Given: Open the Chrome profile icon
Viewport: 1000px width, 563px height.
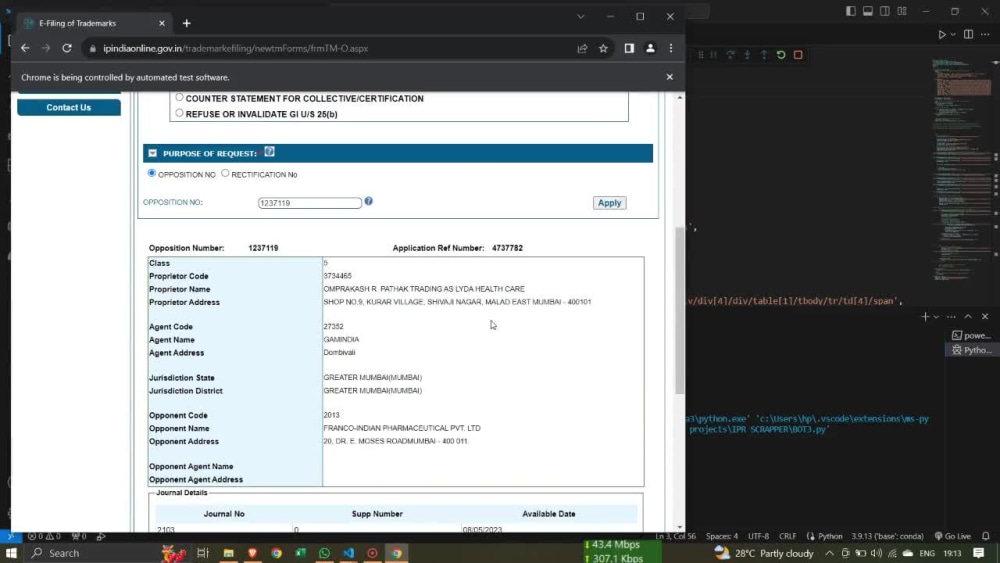Looking at the screenshot, I should (650, 48).
